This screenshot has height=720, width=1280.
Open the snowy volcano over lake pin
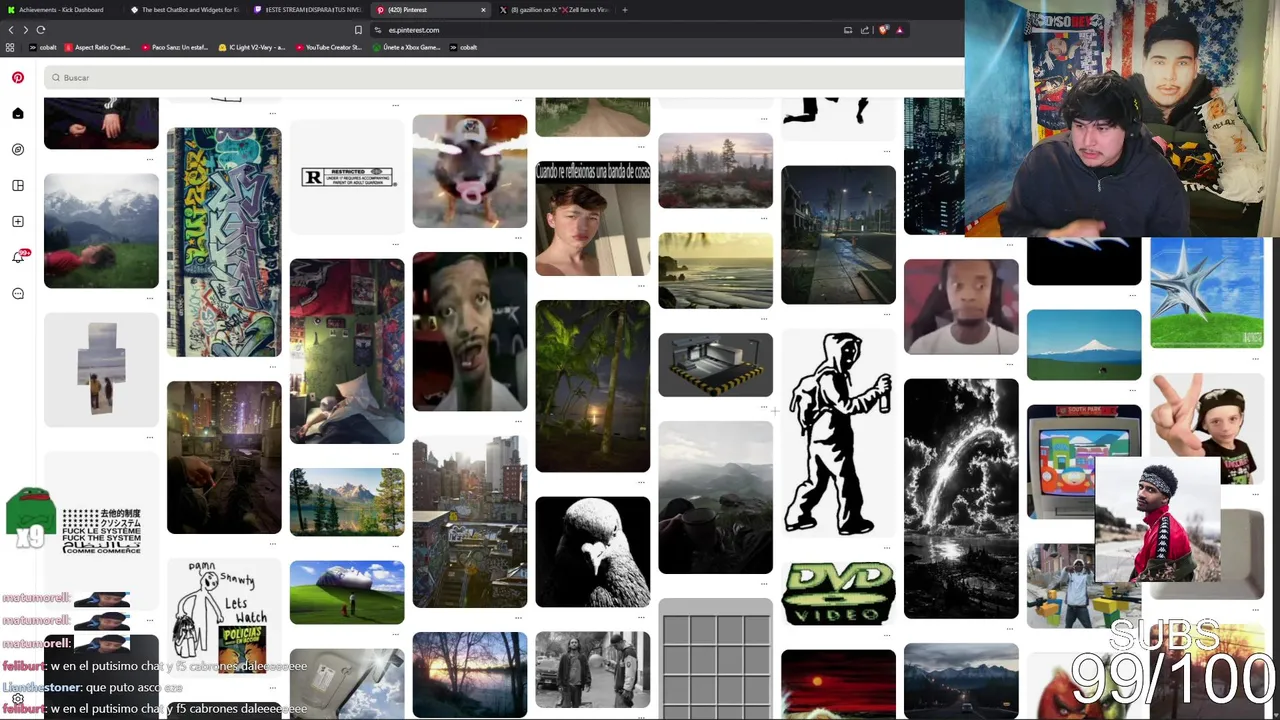pos(1084,345)
